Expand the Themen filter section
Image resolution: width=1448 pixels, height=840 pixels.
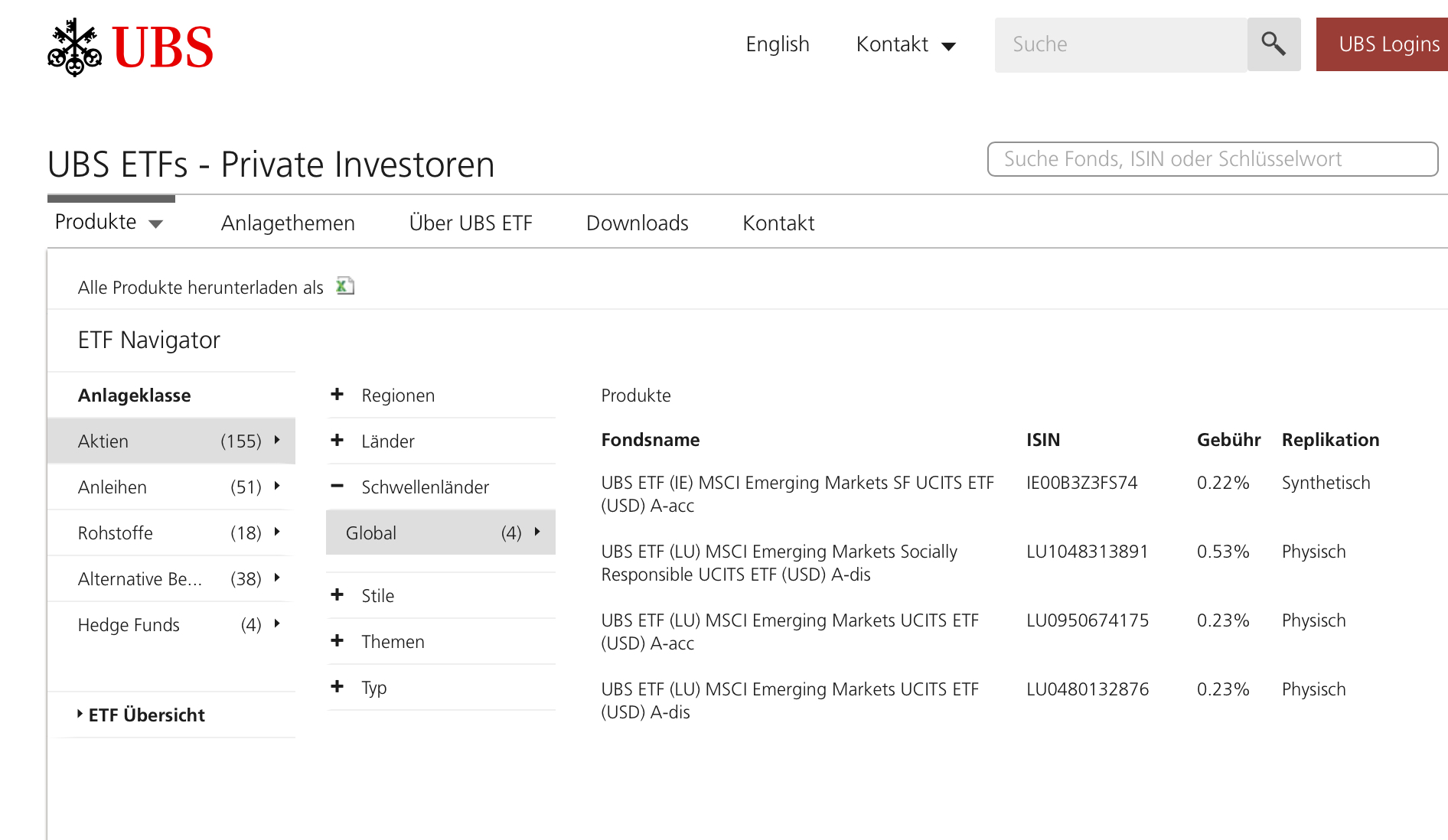click(x=338, y=641)
